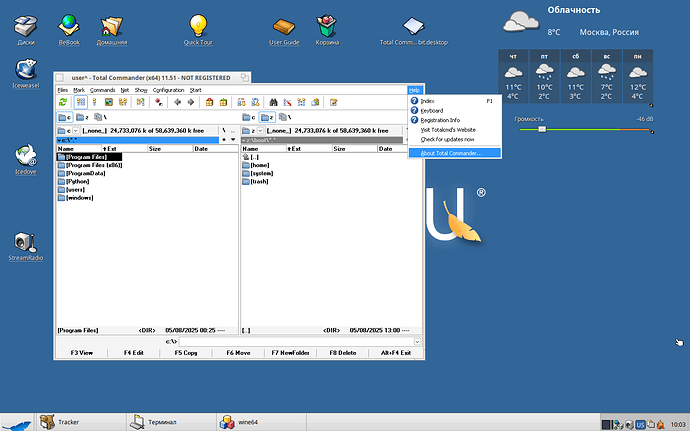
Task: Open the Mark menu
Action: click(79, 90)
